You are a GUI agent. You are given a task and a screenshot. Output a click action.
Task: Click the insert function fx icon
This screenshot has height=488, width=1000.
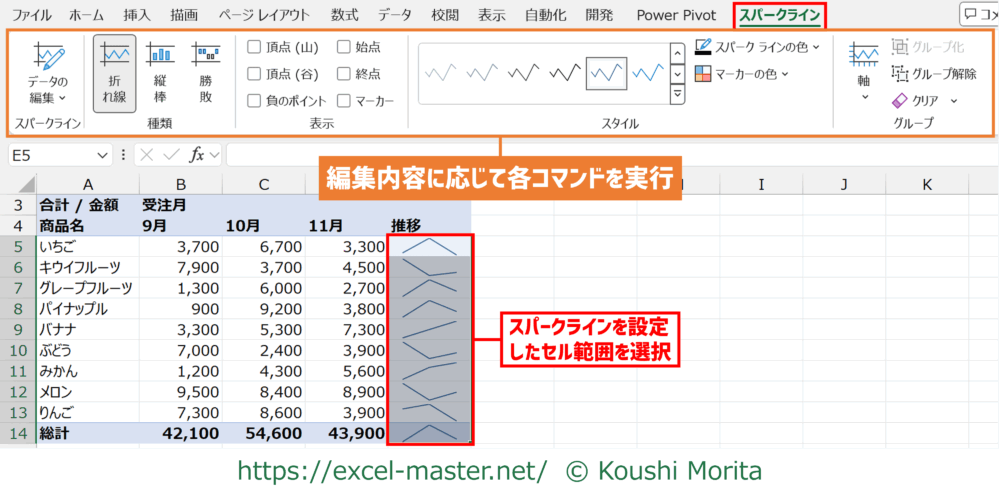[x=197, y=155]
